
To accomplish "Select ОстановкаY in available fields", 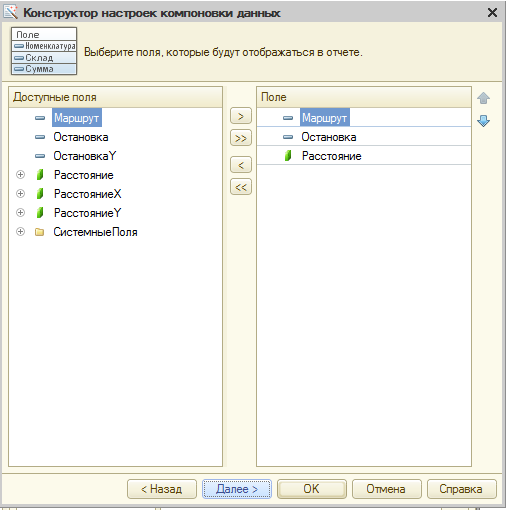I will [x=85, y=156].
